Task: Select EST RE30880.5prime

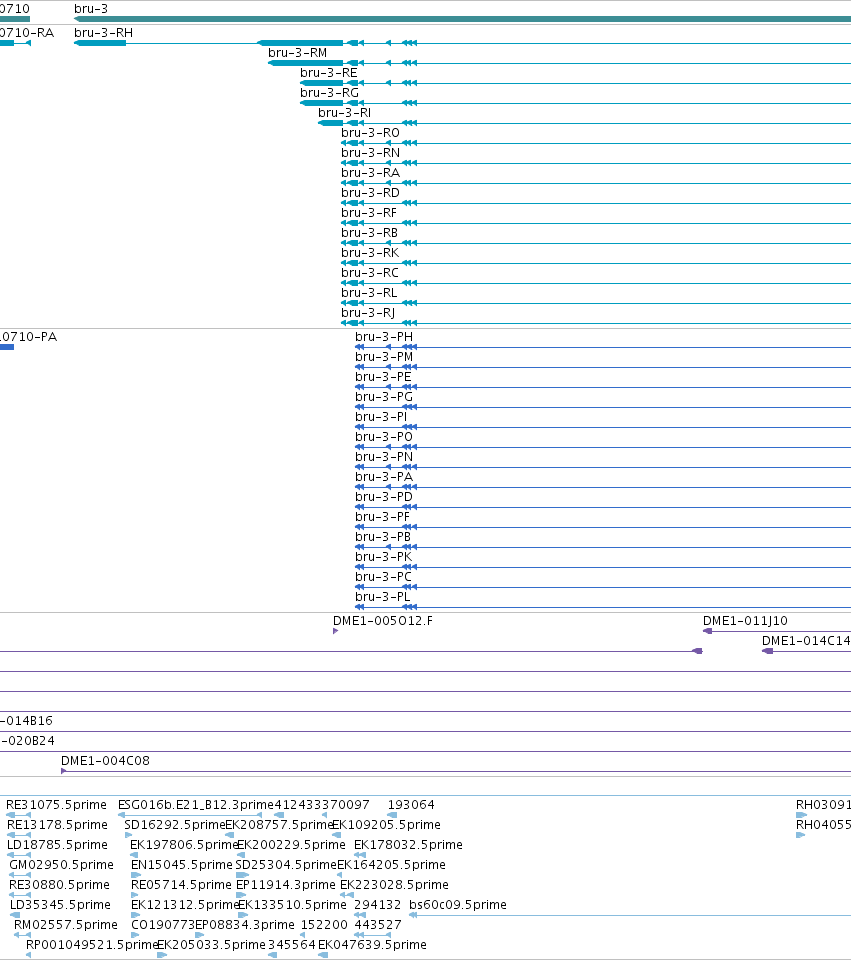Action: pos(59,885)
